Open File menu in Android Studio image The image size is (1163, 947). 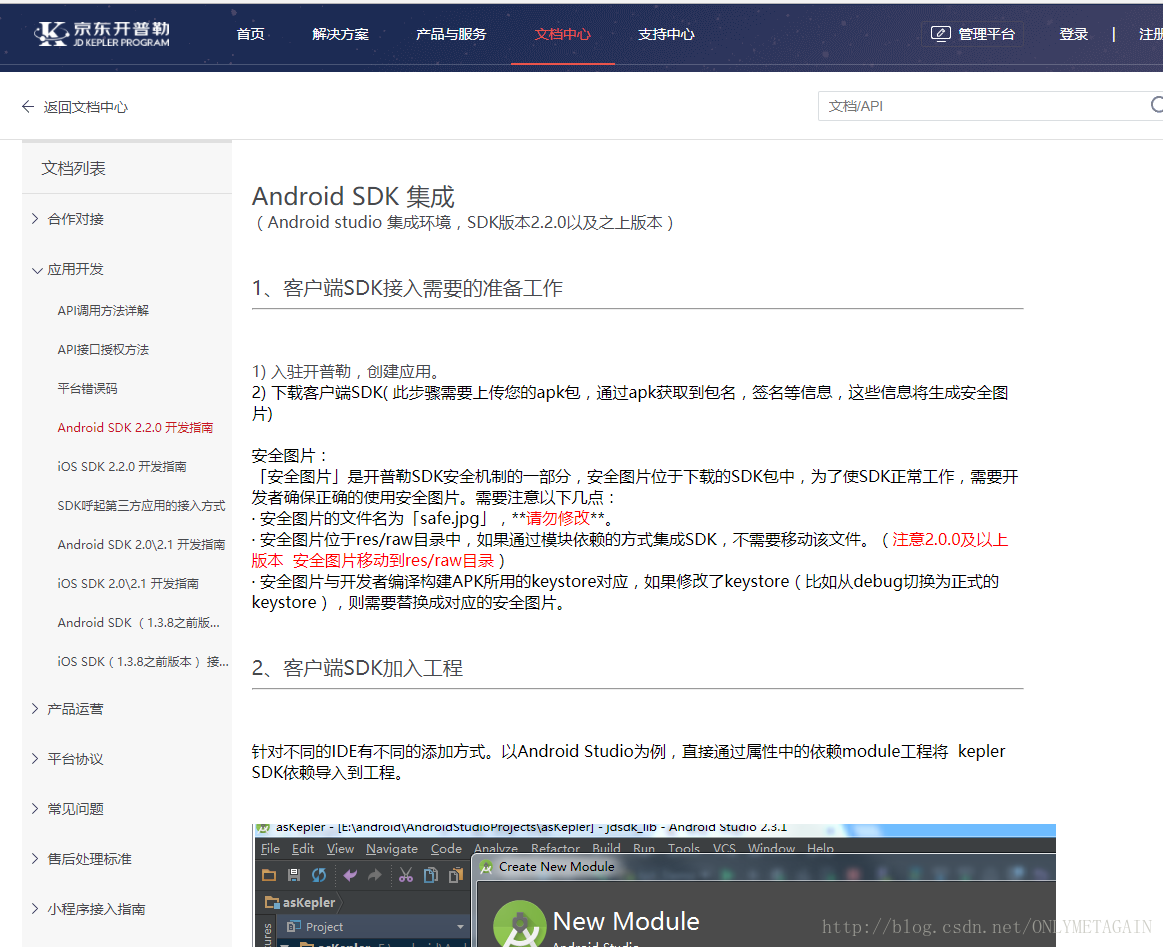271,848
